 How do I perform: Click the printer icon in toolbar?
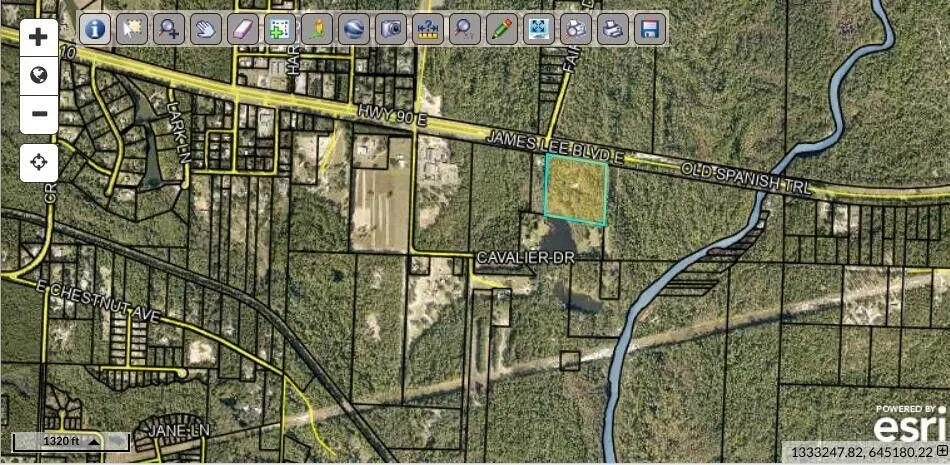[x=613, y=29]
